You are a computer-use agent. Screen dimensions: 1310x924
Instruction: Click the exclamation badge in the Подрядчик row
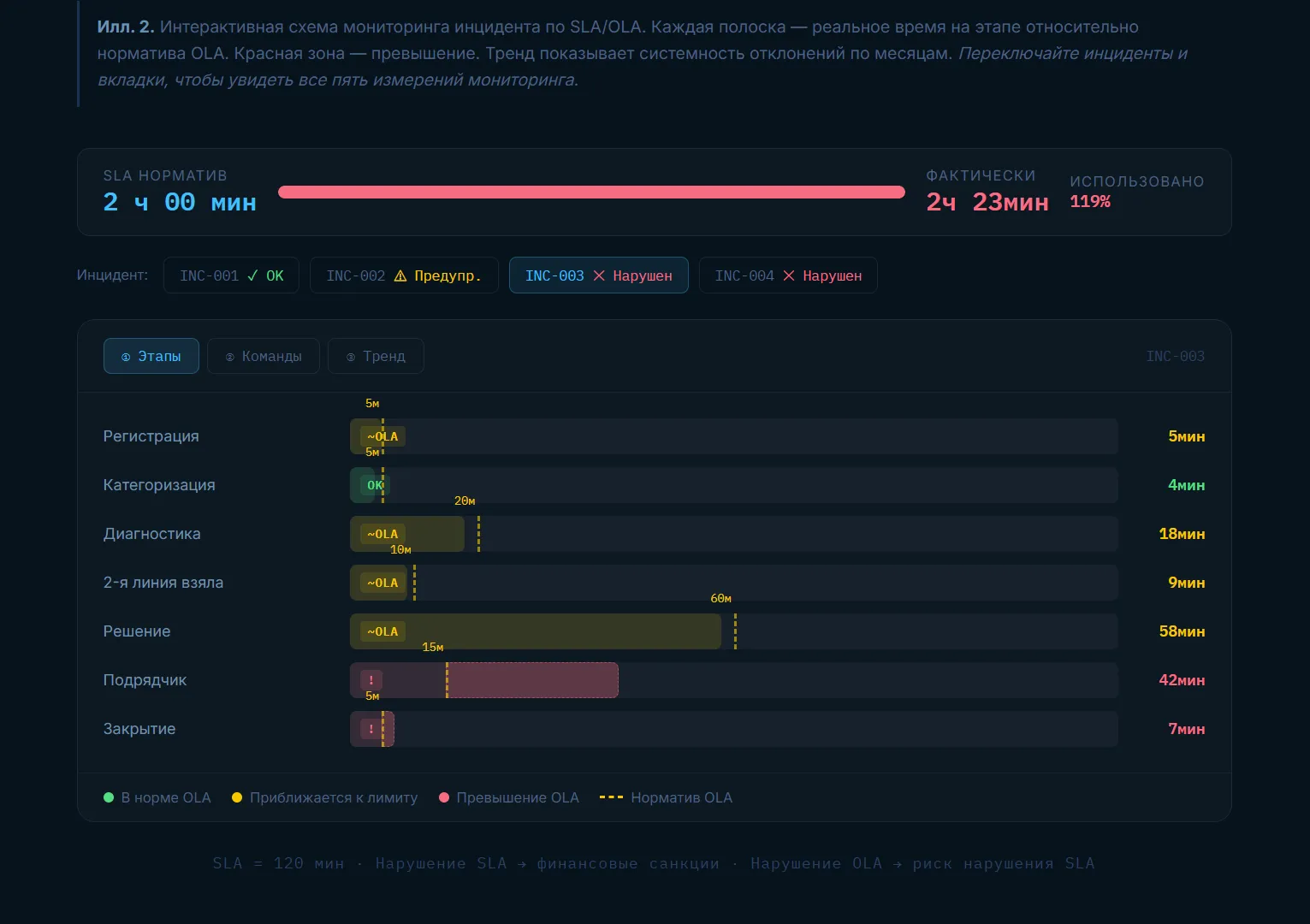coord(371,680)
